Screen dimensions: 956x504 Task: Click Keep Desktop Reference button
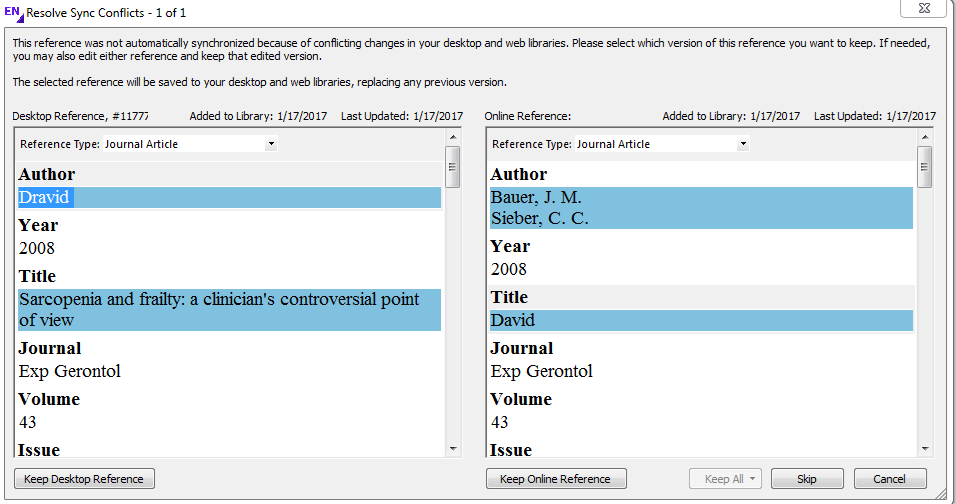point(84,479)
